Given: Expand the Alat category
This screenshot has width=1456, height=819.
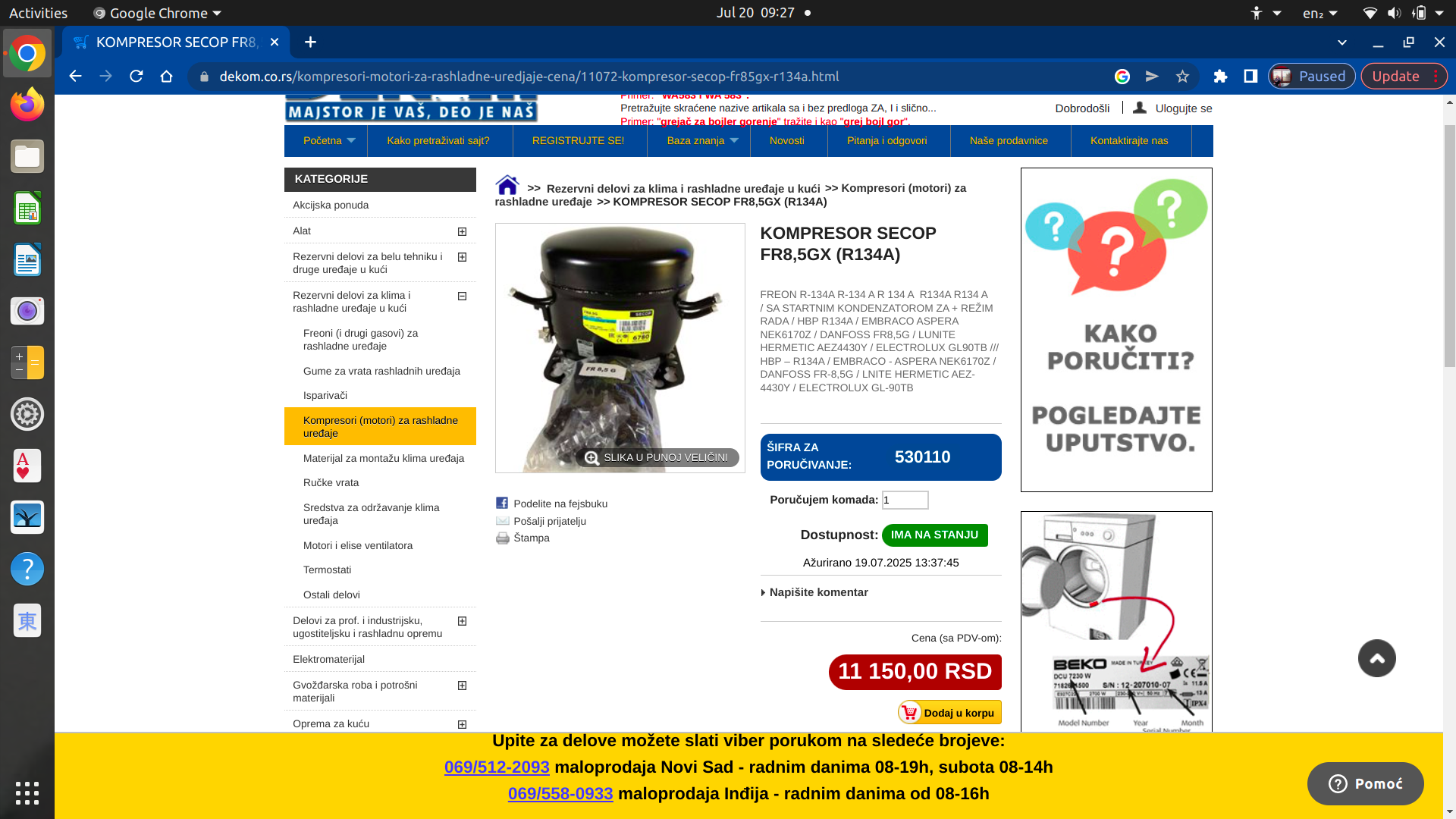Looking at the screenshot, I should (462, 231).
